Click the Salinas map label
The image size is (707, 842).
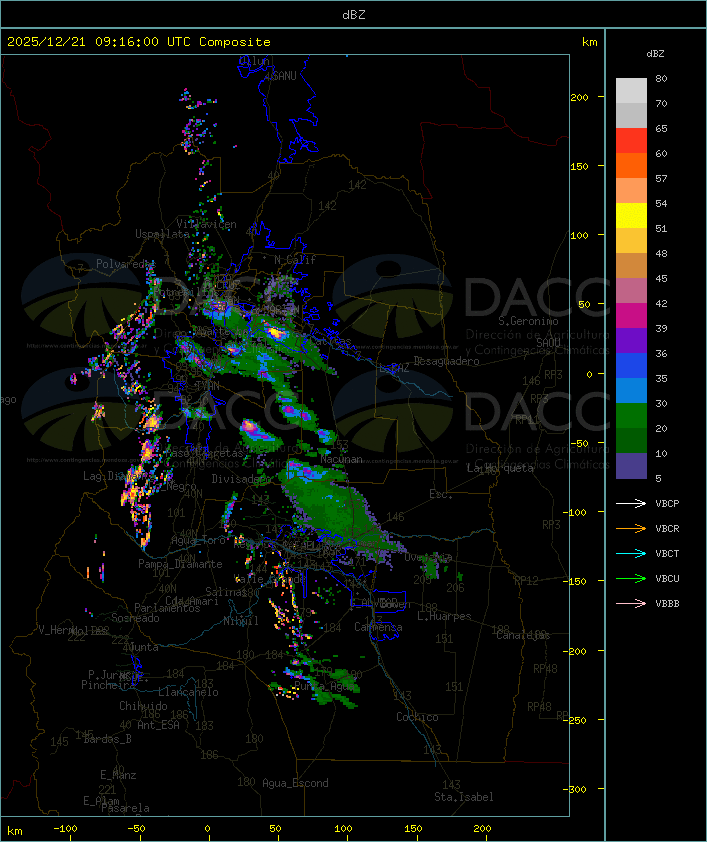226,592
